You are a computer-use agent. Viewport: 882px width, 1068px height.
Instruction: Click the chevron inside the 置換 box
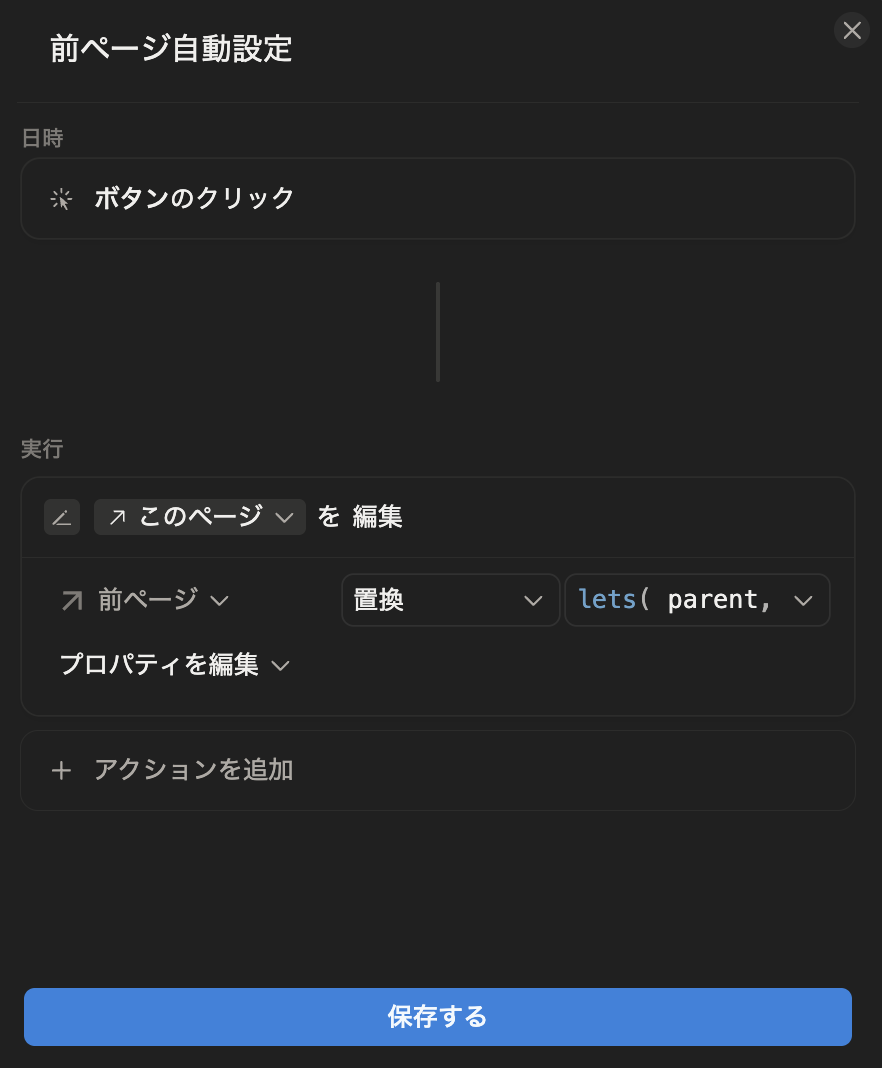[x=533, y=601]
